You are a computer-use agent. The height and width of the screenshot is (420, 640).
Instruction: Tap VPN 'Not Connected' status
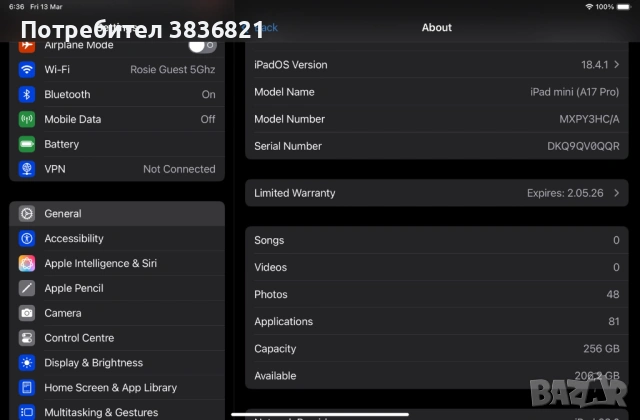pos(179,169)
